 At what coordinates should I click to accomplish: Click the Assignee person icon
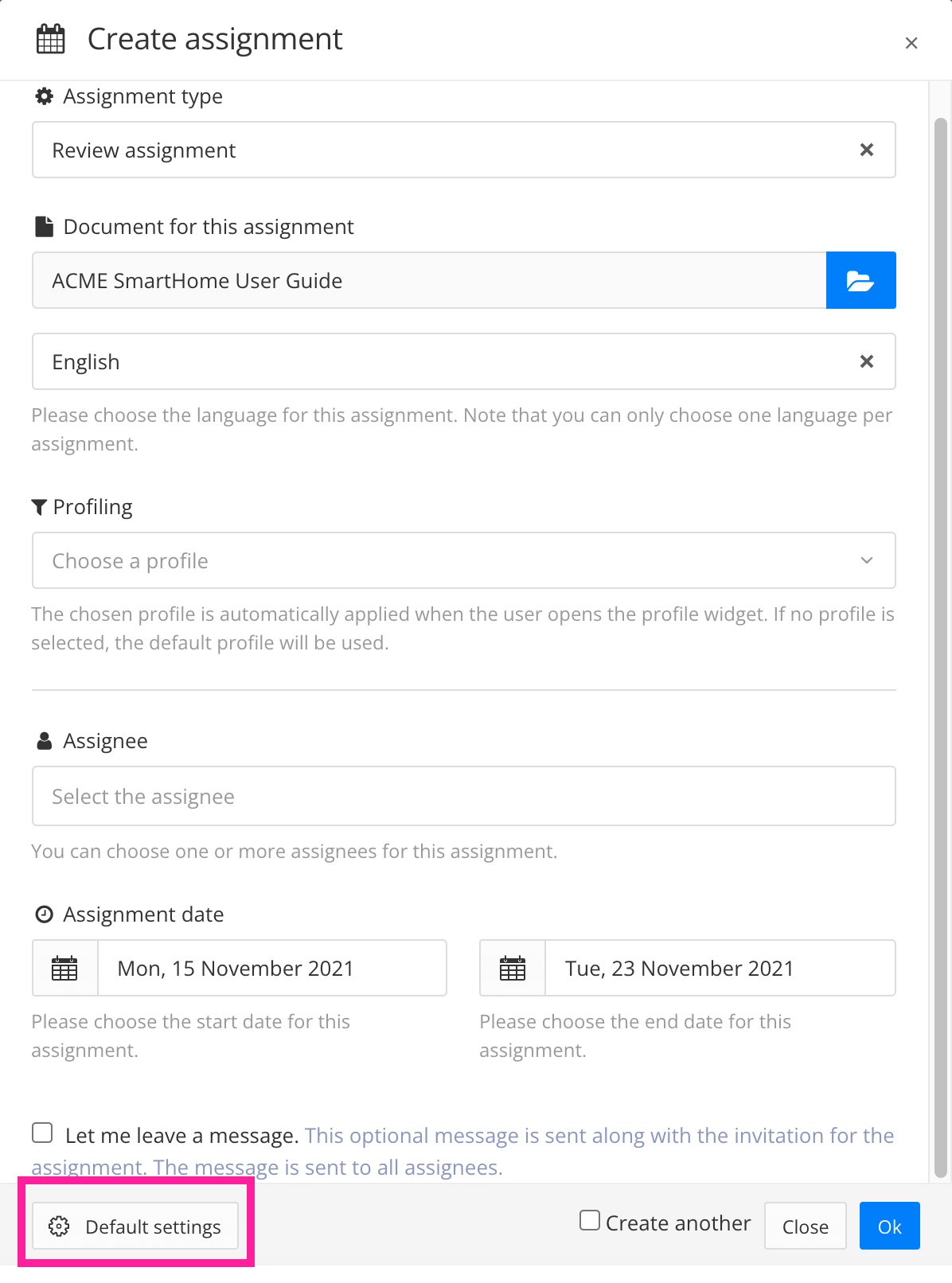(45, 741)
